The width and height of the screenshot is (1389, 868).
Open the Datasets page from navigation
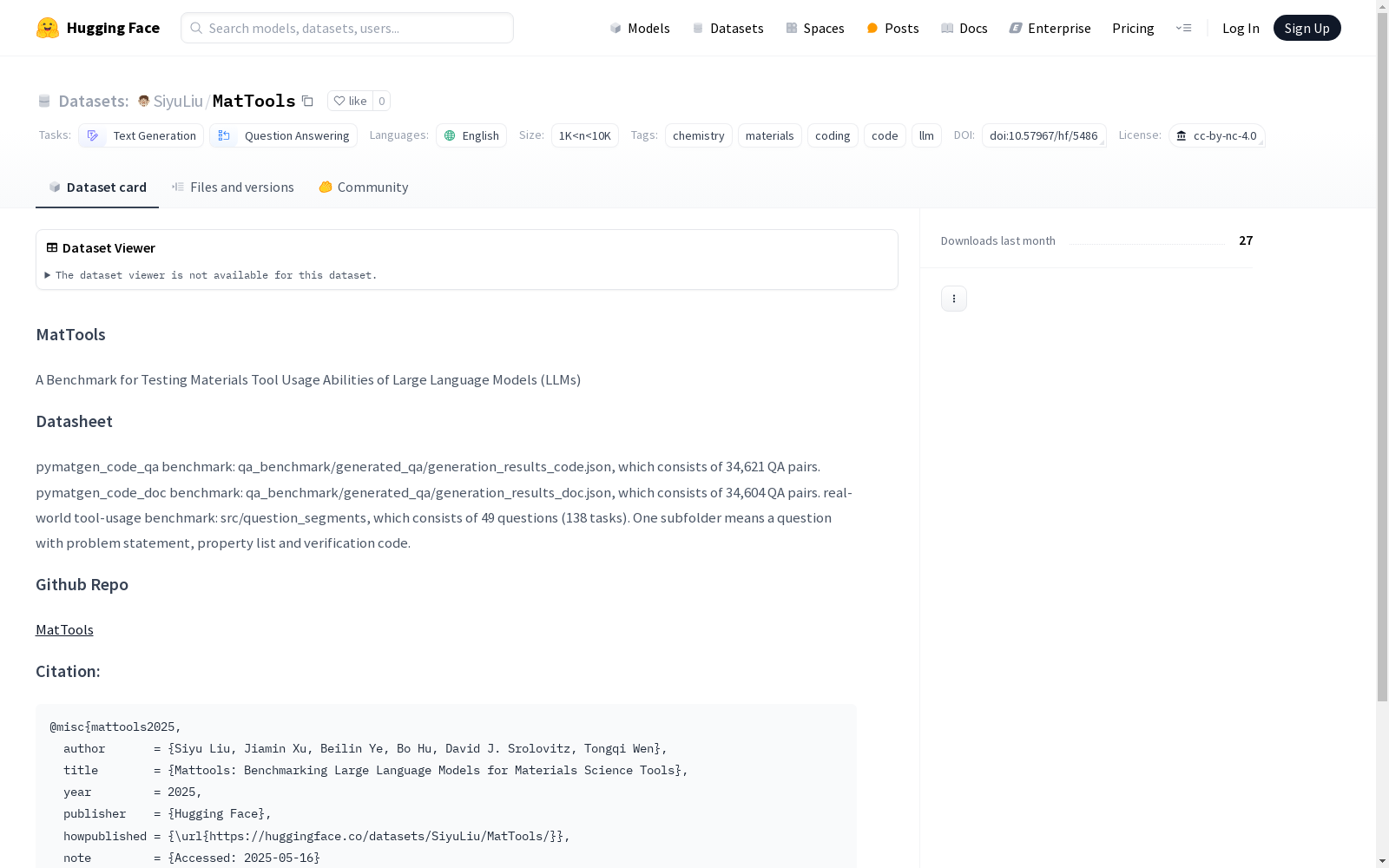pos(727,28)
